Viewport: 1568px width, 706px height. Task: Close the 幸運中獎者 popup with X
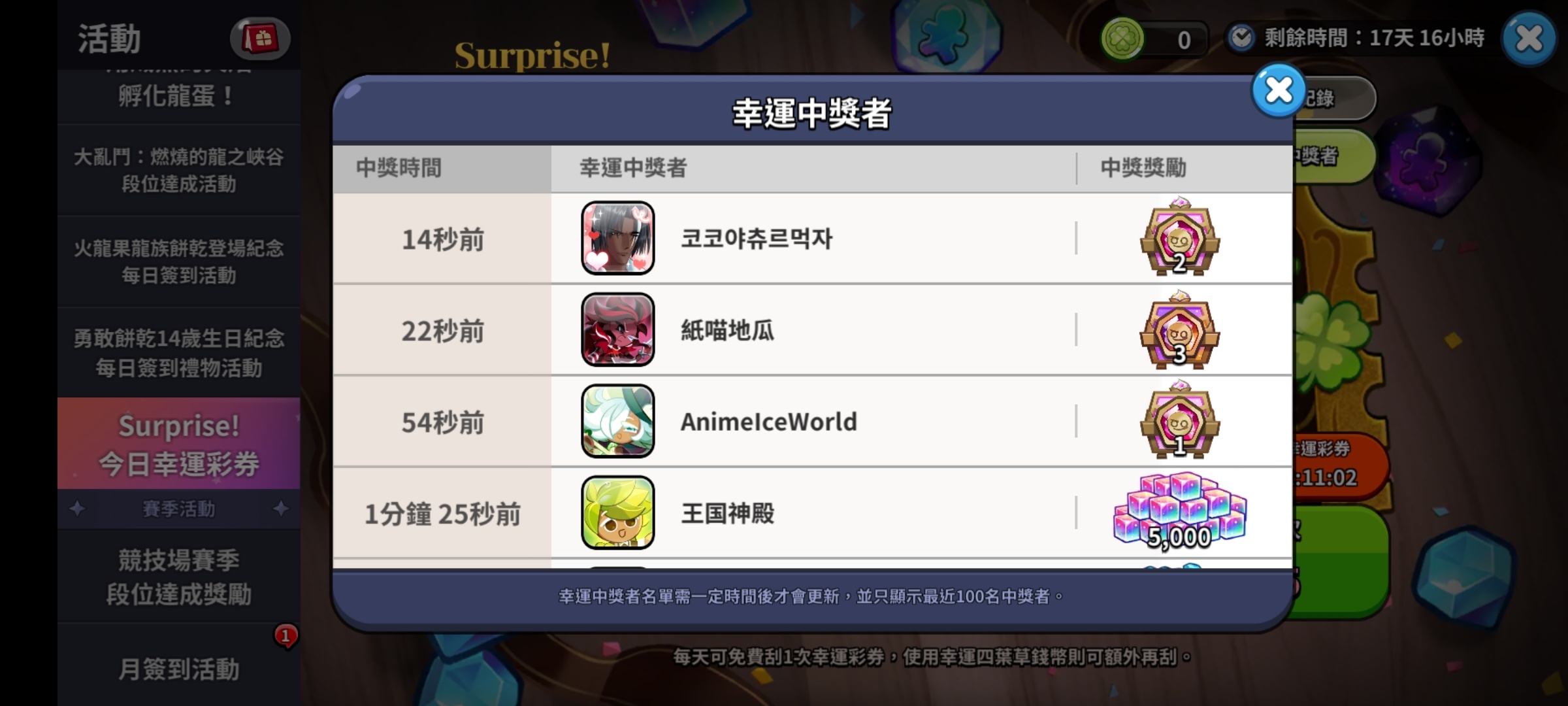click(1278, 91)
